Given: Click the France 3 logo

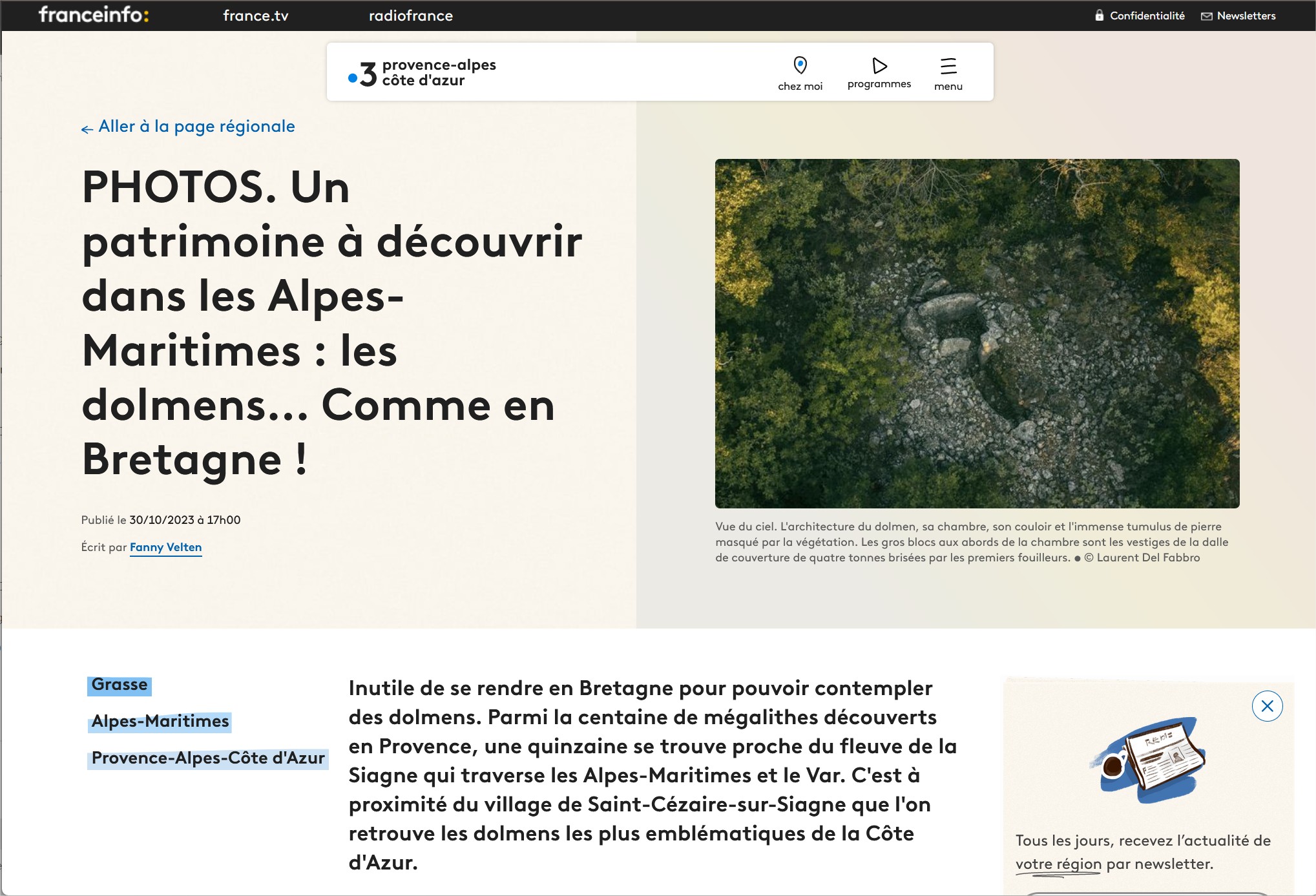Looking at the screenshot, I should click(362, 74).
